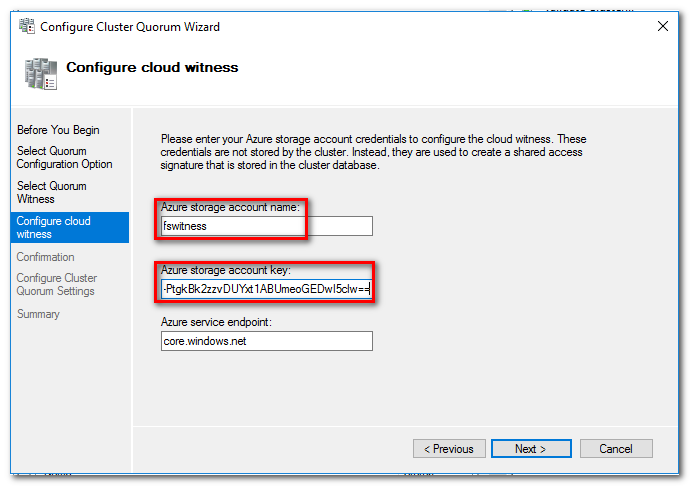The height and width of the screenshot is (486, 690).
Task: Click the Azure storage account name field
Action: click(267, 226)
